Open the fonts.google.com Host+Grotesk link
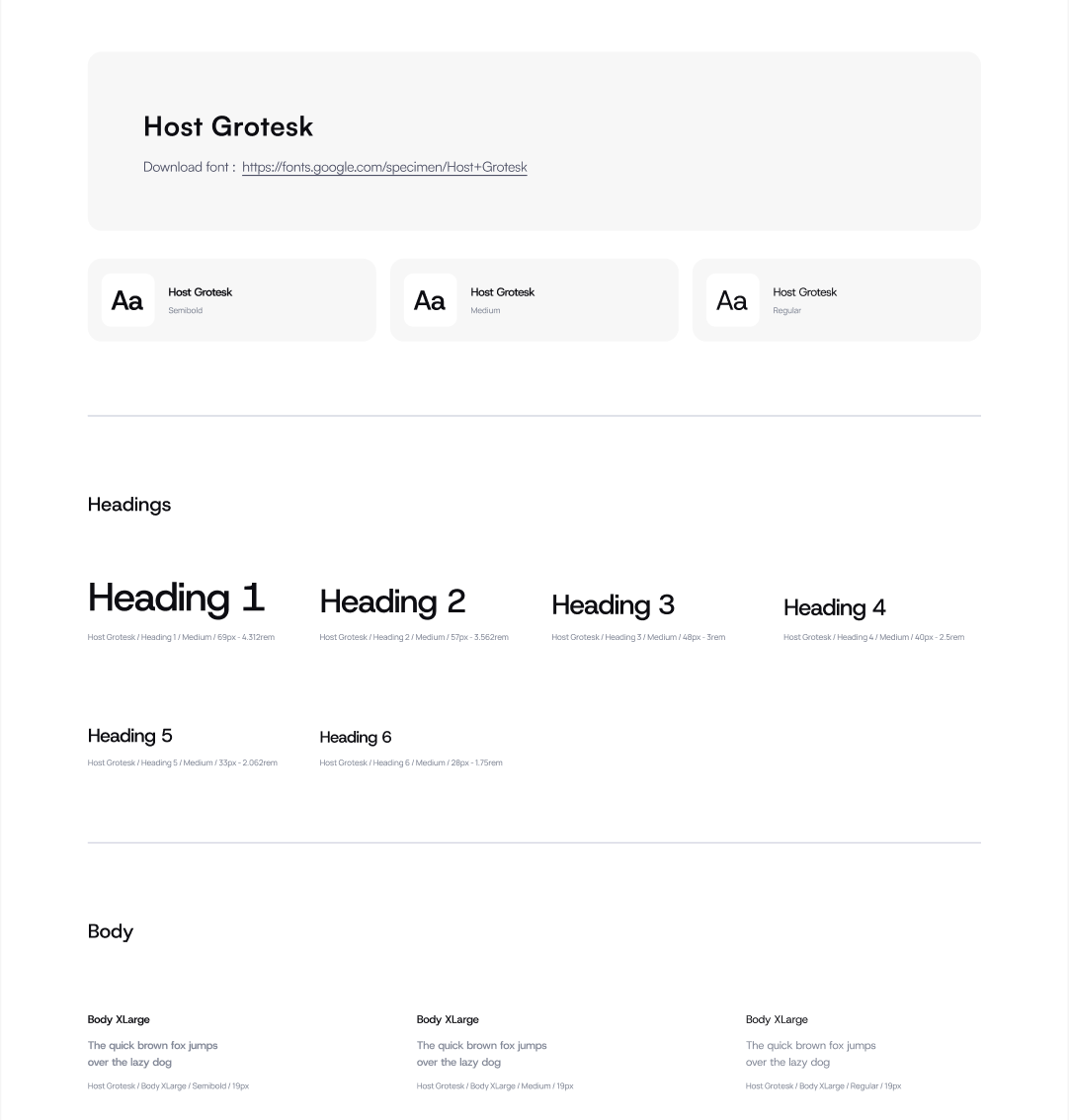The width and height of the screenshot is (1069, 1120). coord(384,167)
